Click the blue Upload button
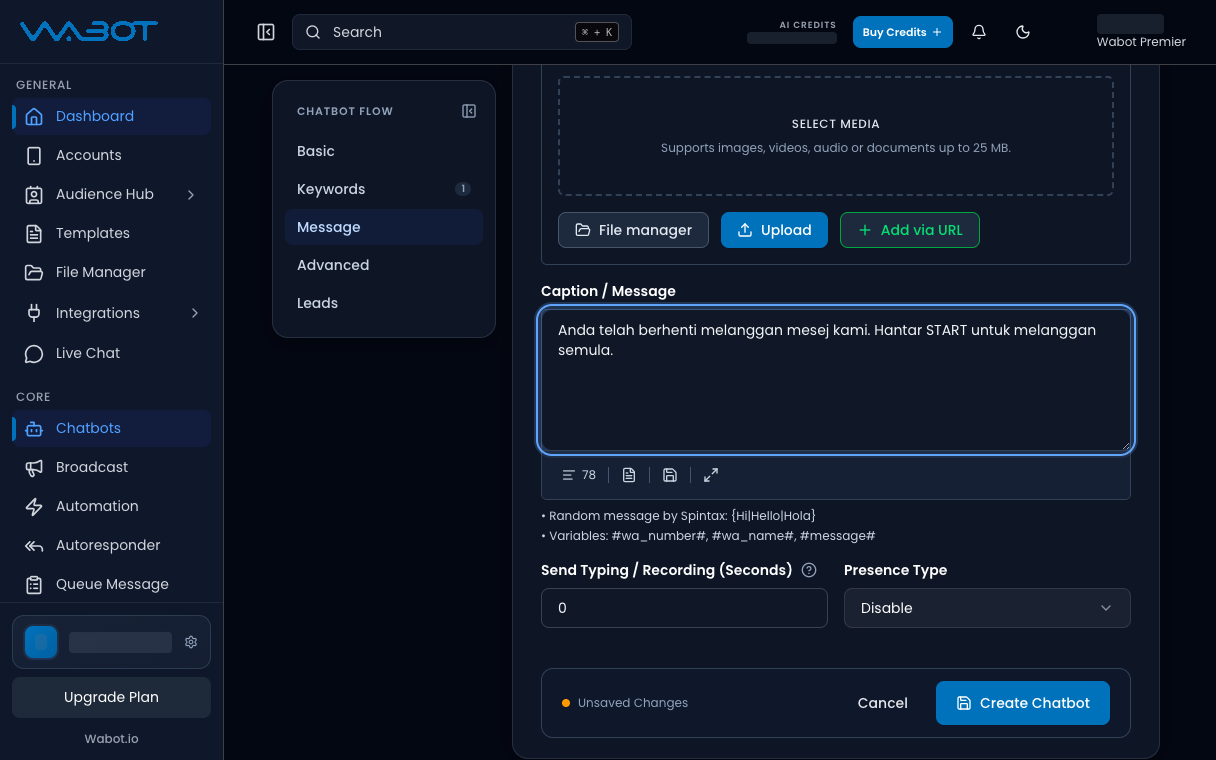 pyautogui.click(x=775, y=230)
